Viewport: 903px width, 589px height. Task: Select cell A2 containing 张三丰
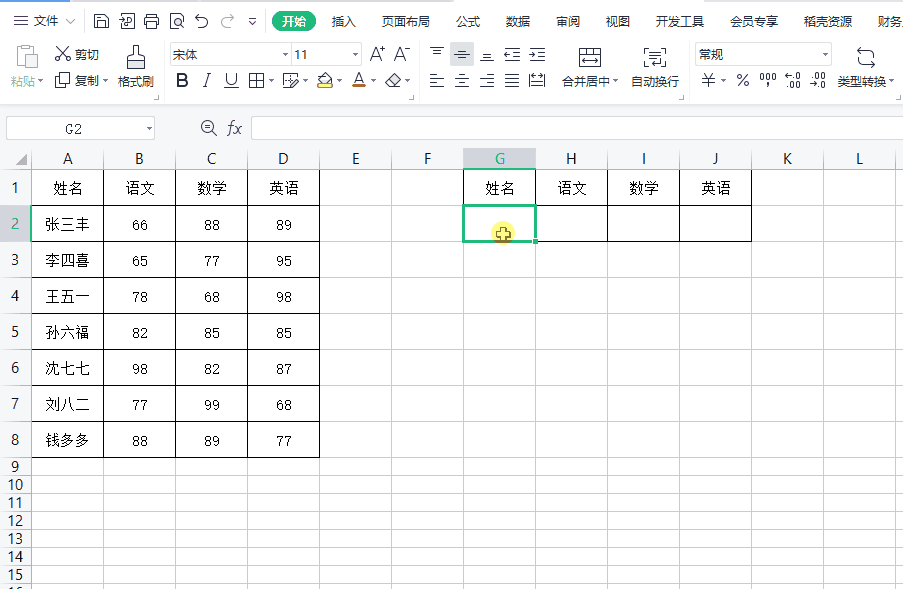(67, 224)
